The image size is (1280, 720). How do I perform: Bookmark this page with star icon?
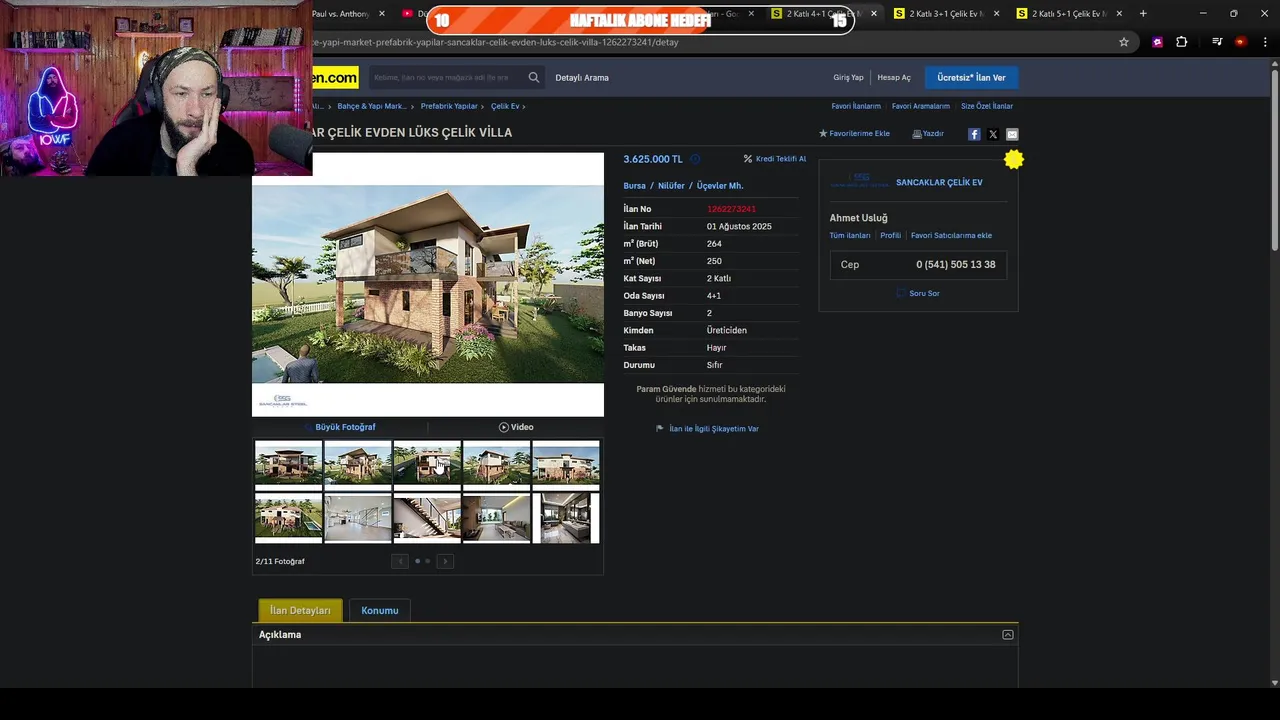tap(1124, 42)
